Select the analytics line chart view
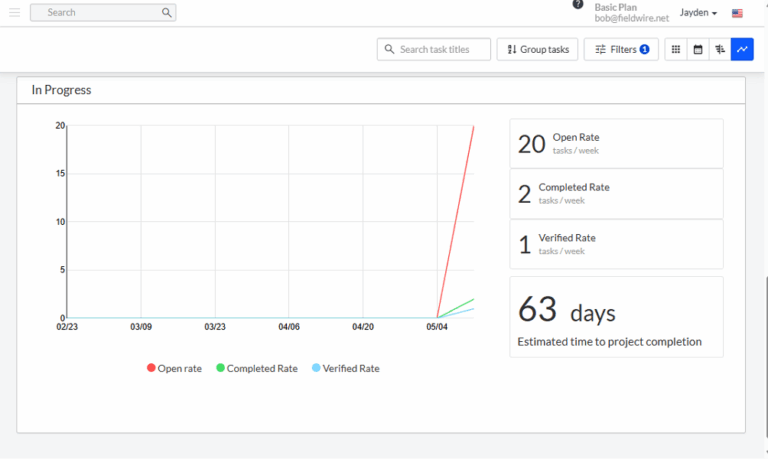The height and width of the screenshot is (459, 768). click(742, 49)
